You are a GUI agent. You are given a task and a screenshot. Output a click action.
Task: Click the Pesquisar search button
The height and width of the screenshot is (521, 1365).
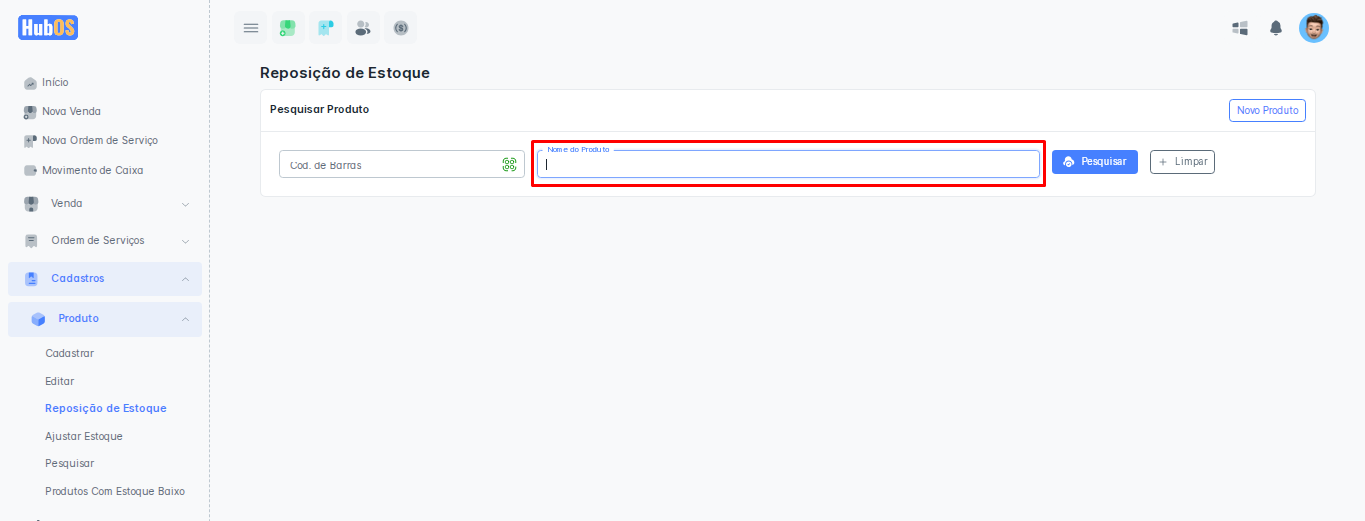(x=1094, y=162)
